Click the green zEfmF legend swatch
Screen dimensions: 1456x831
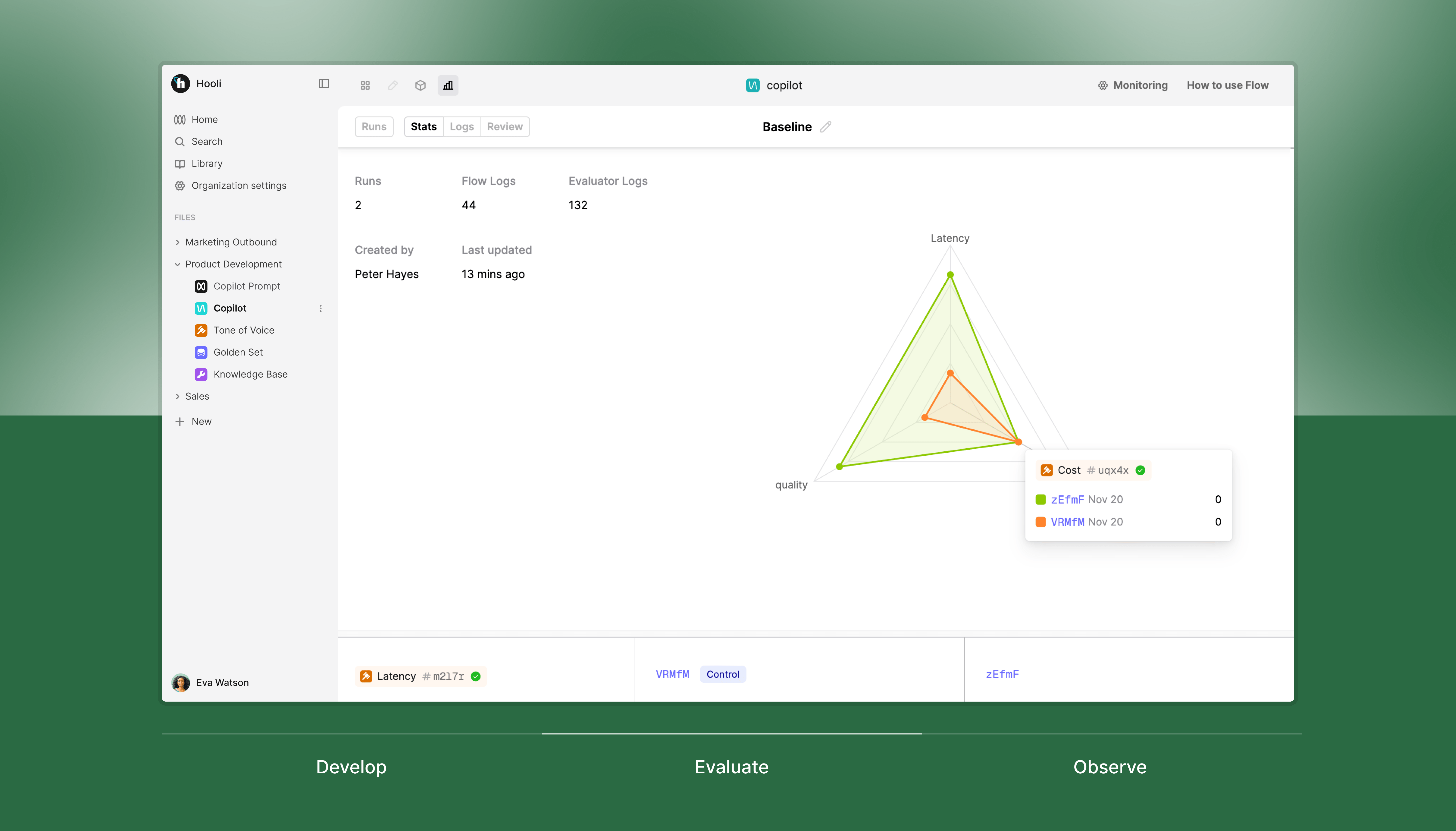coord(1040,499)
